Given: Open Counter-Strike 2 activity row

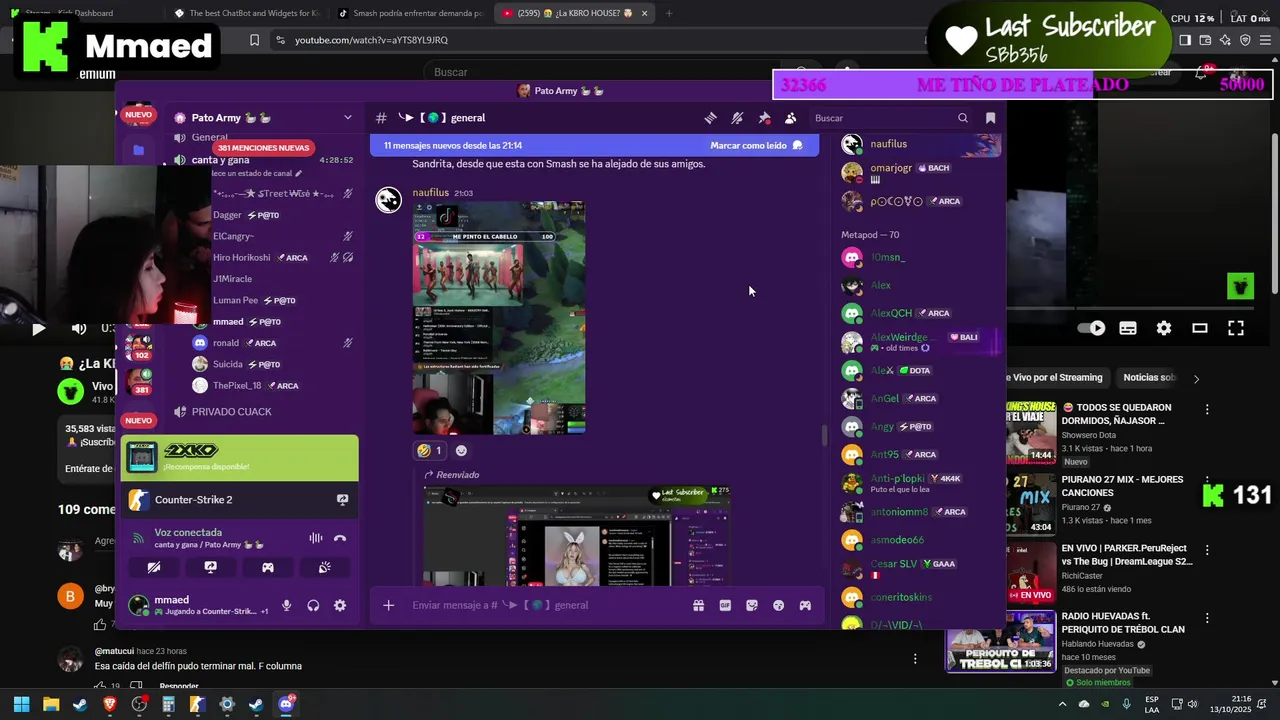Looking at the screenshot, I should pyautogui.click(x=239, y=500).
